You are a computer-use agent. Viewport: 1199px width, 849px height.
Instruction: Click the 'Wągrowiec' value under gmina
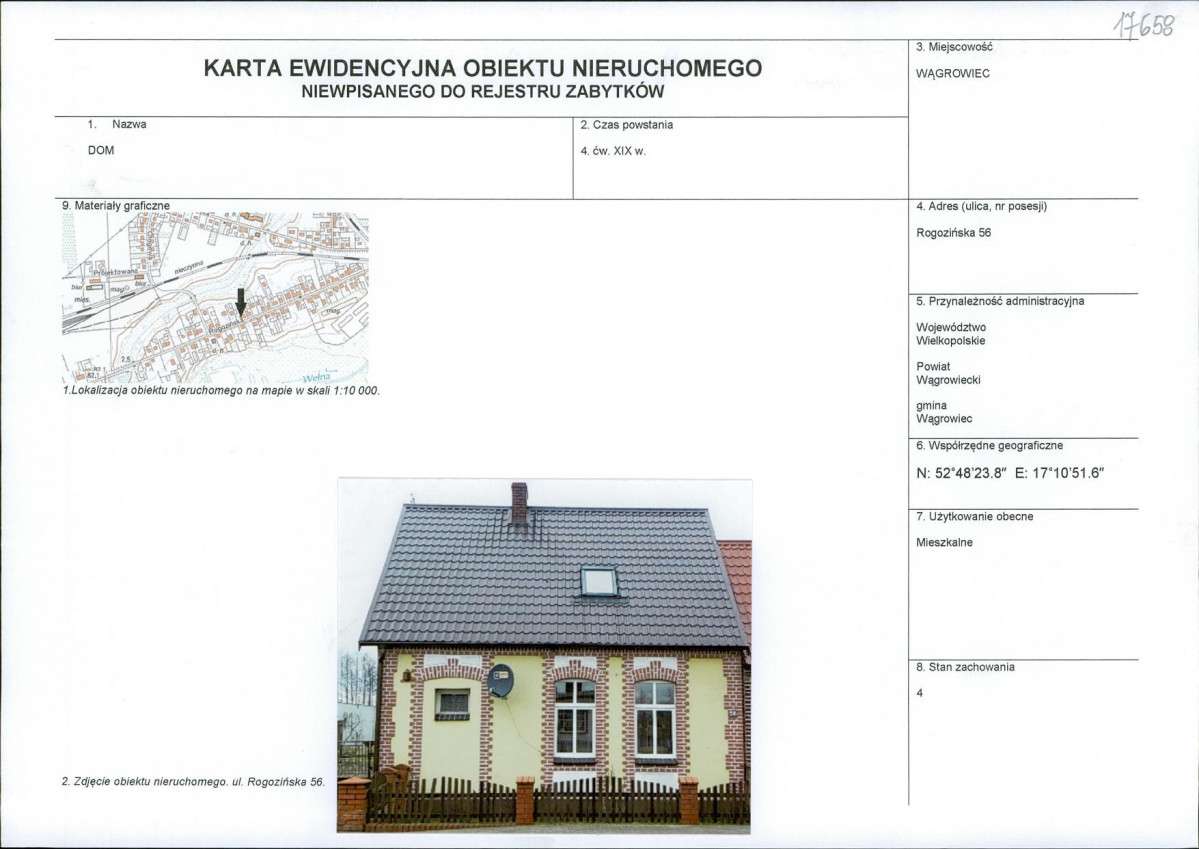pyautogui.click(x=944, y=419)
